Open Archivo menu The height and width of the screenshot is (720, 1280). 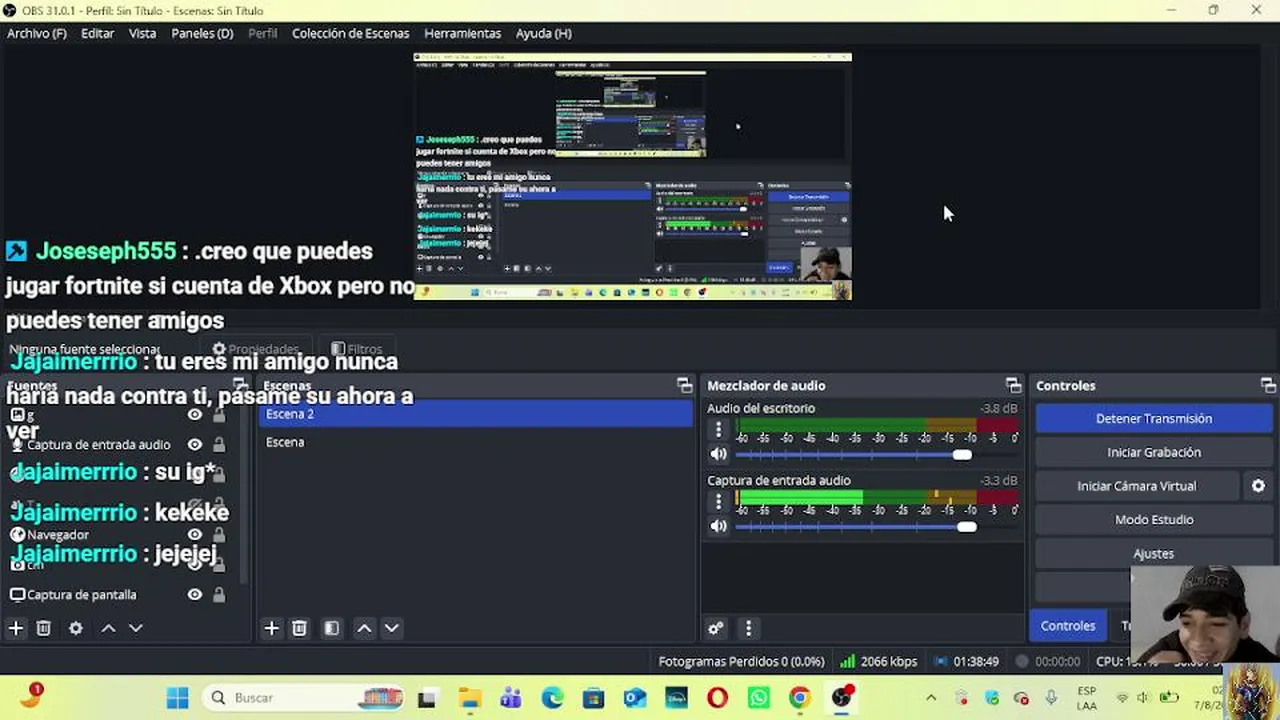(37, 33)
